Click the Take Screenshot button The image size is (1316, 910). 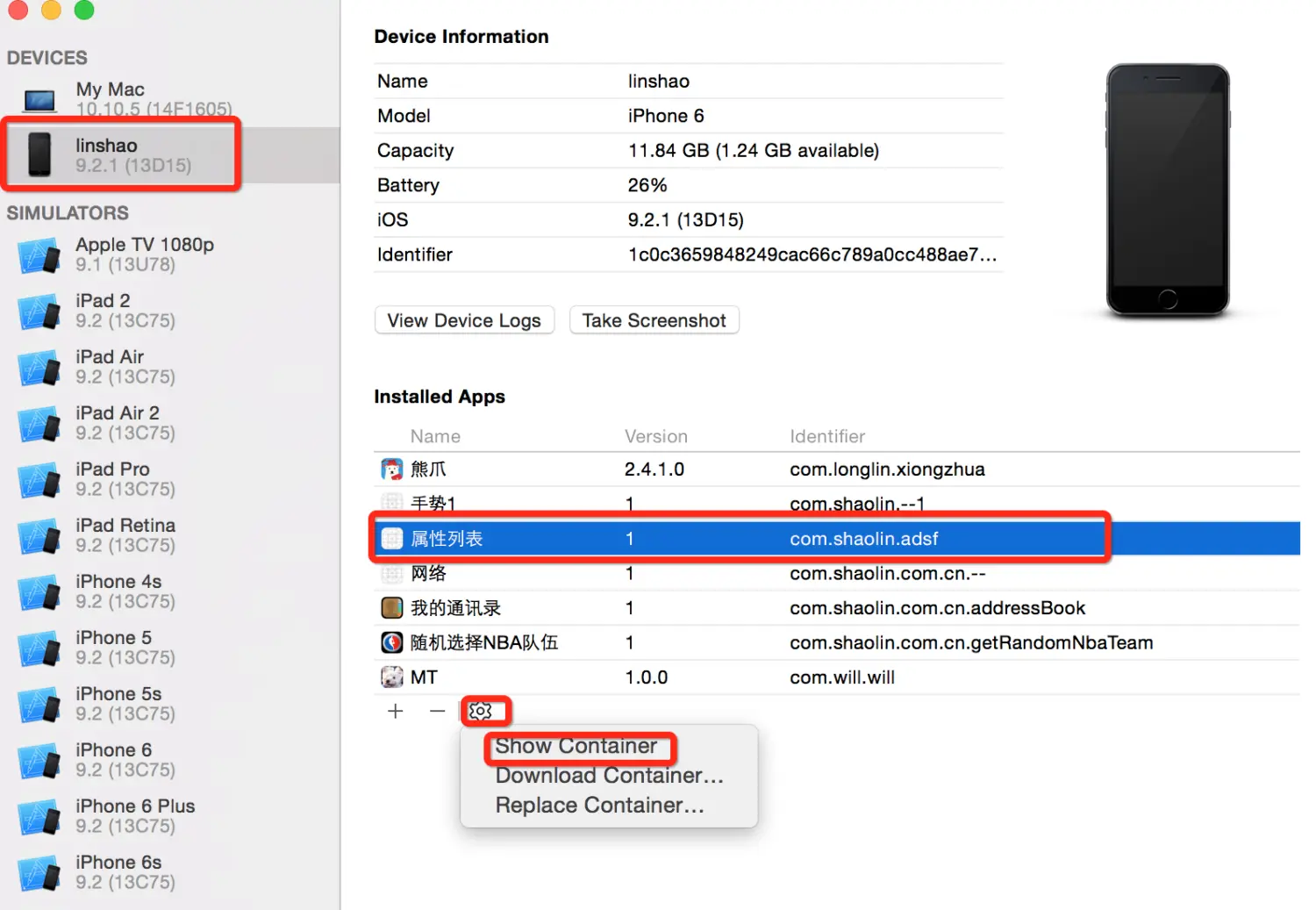click(654, 320)
